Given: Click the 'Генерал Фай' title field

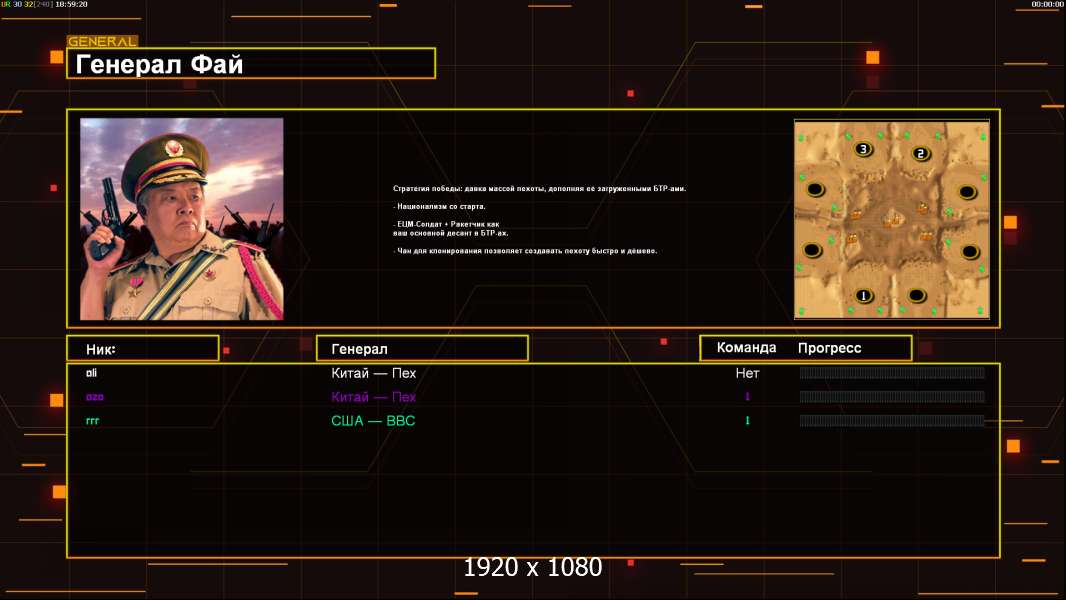Looking at the screenshot, I should (251, 63).
